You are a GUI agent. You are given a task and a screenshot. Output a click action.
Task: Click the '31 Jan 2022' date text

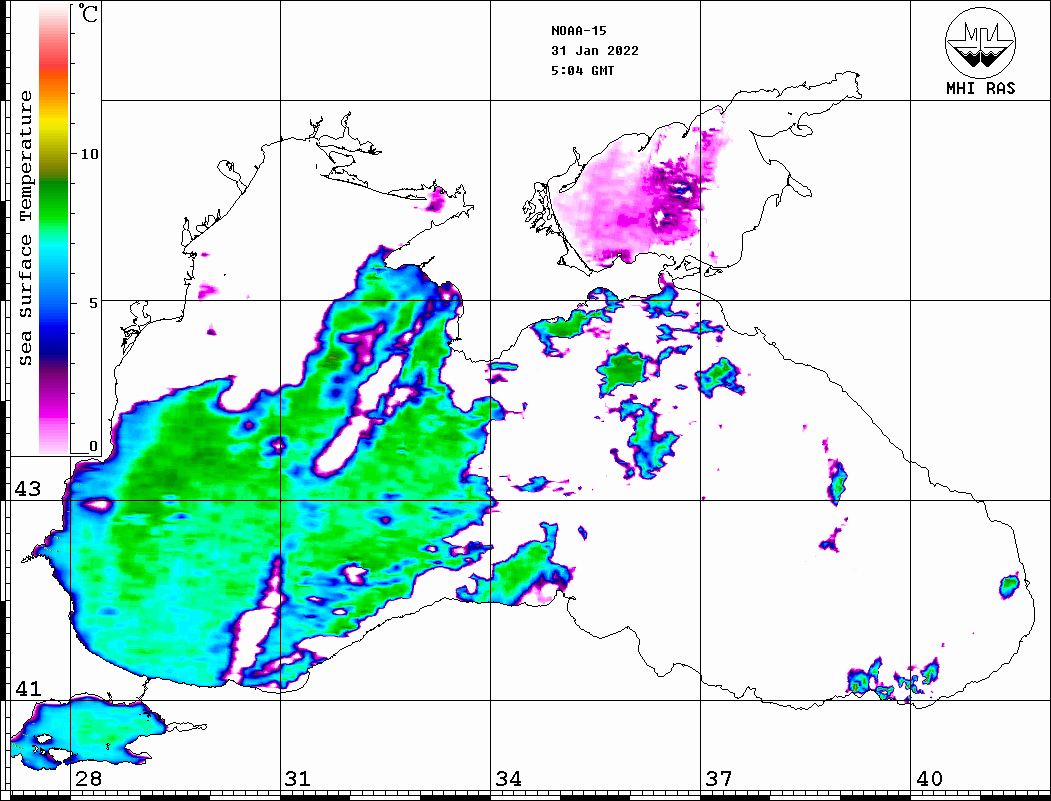click(x=595, y=50)
